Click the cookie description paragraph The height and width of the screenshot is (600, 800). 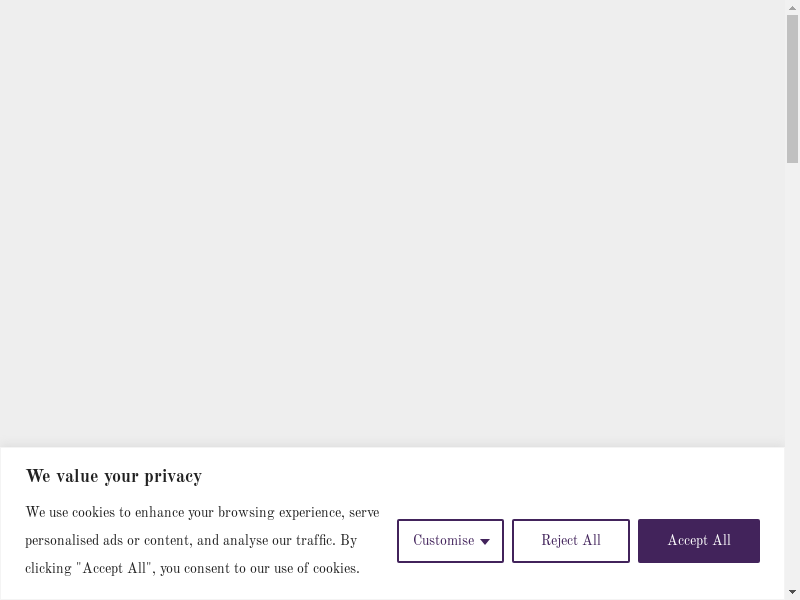[x=200, y=541]
